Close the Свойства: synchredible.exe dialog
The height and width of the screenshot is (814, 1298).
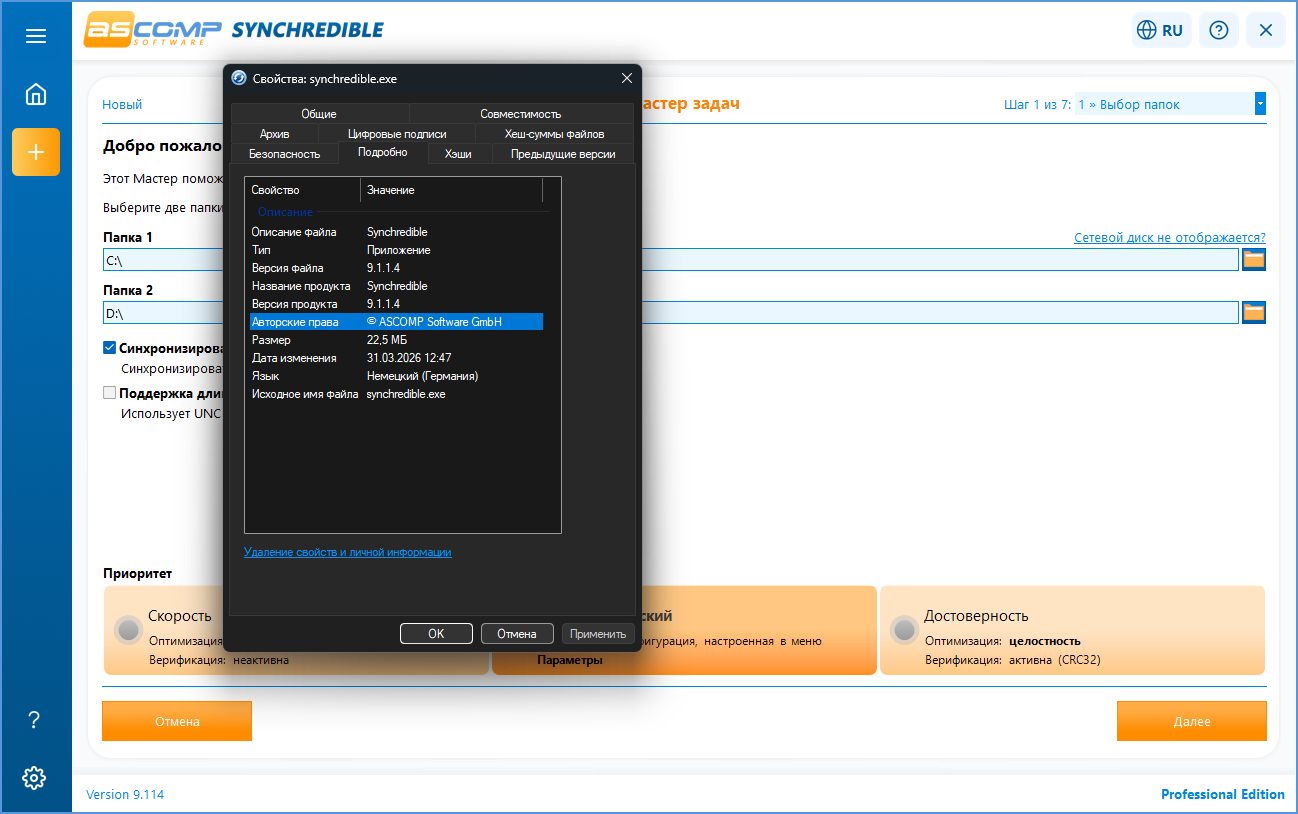(x=627, y=78)
